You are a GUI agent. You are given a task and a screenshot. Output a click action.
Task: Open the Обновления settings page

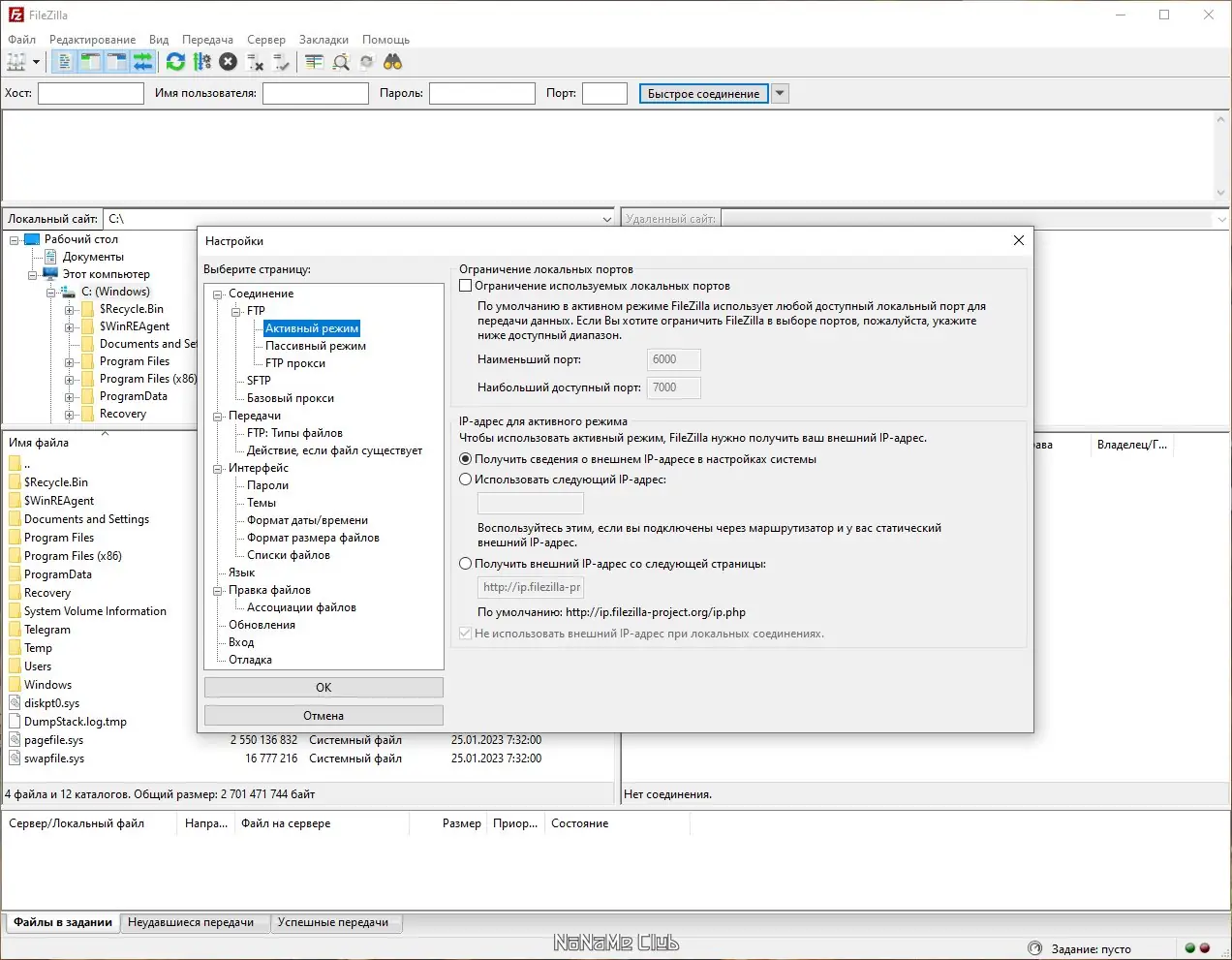[262, 625]
